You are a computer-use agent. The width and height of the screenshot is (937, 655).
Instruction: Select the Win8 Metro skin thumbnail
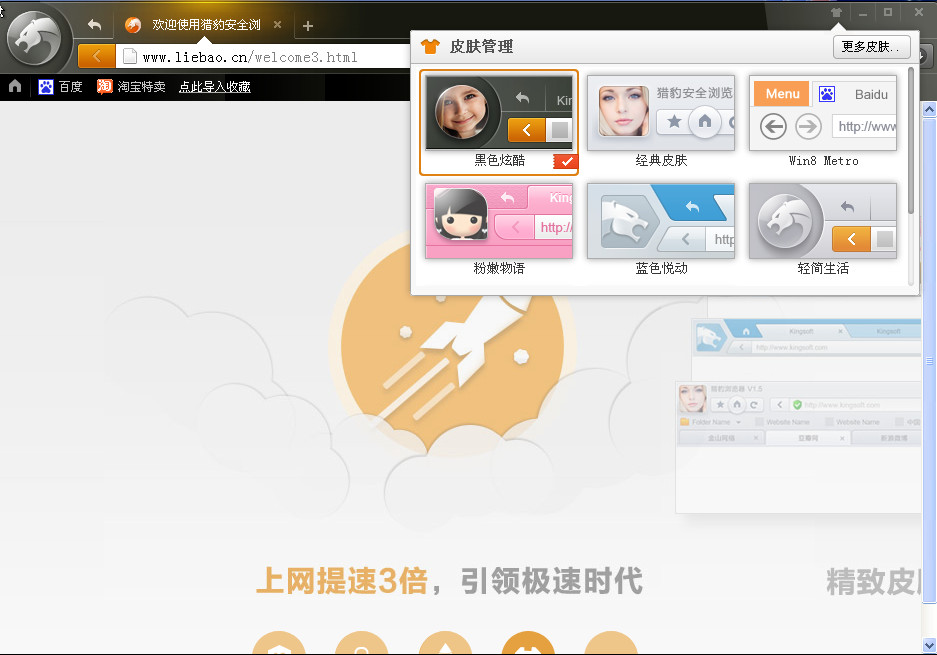pyautogui.click(x=823, y=112)
